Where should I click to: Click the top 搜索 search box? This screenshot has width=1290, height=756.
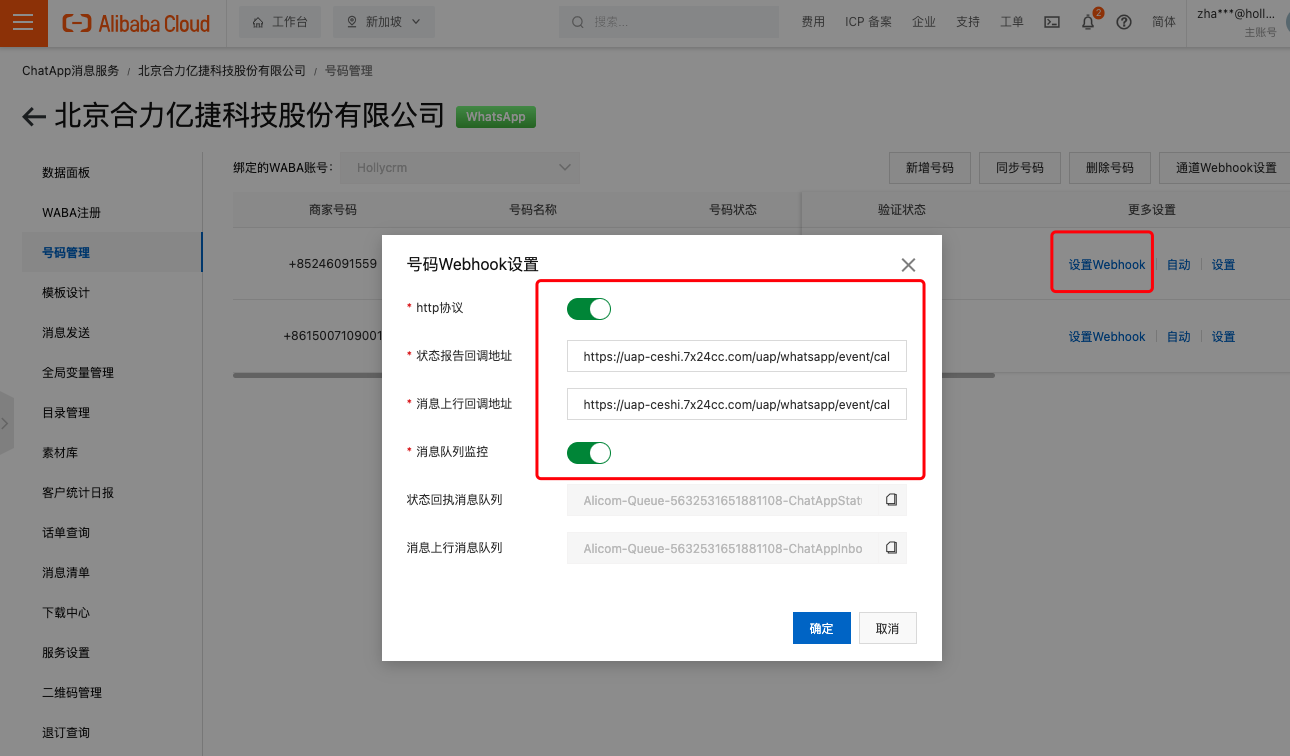tap(668, 22)
